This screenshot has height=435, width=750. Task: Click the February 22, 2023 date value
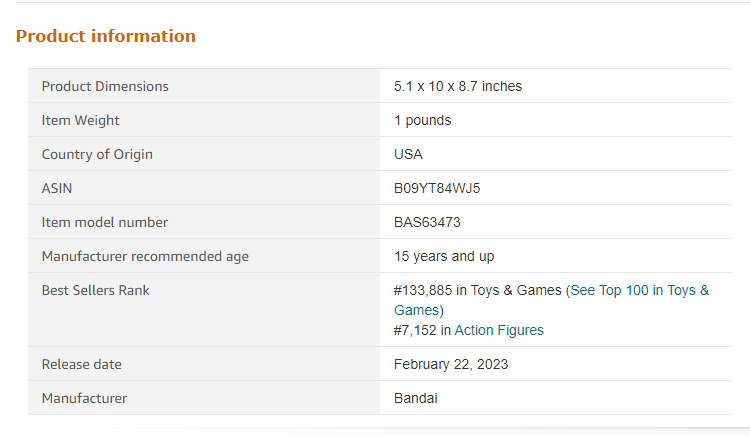point(451,364)
